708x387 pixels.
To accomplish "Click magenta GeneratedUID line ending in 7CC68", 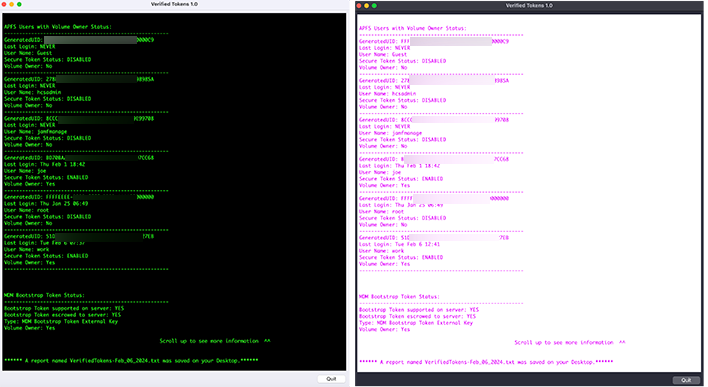I will point(434,159).
